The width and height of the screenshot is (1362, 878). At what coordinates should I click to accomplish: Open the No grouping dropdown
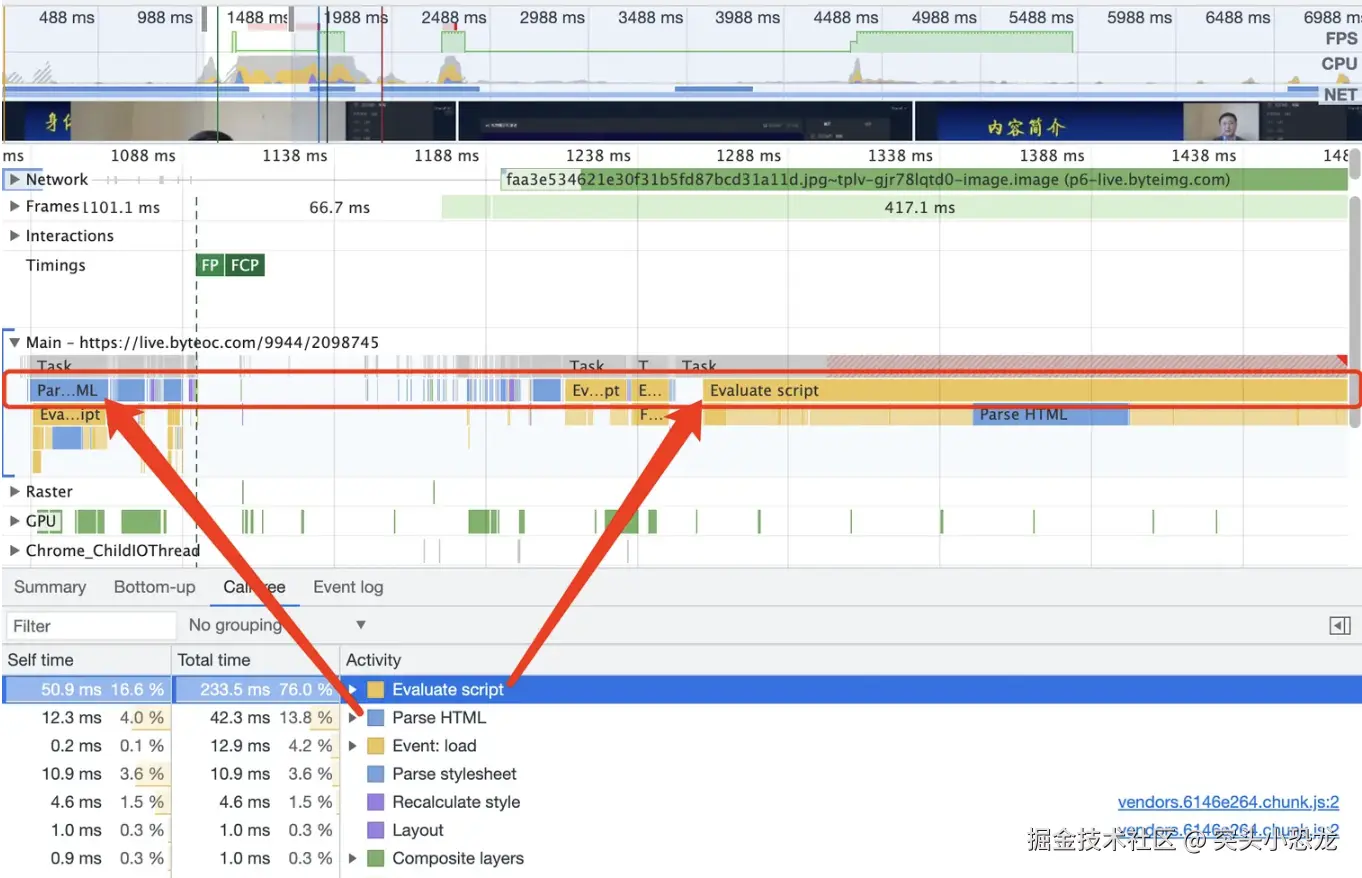click(278, 625)
